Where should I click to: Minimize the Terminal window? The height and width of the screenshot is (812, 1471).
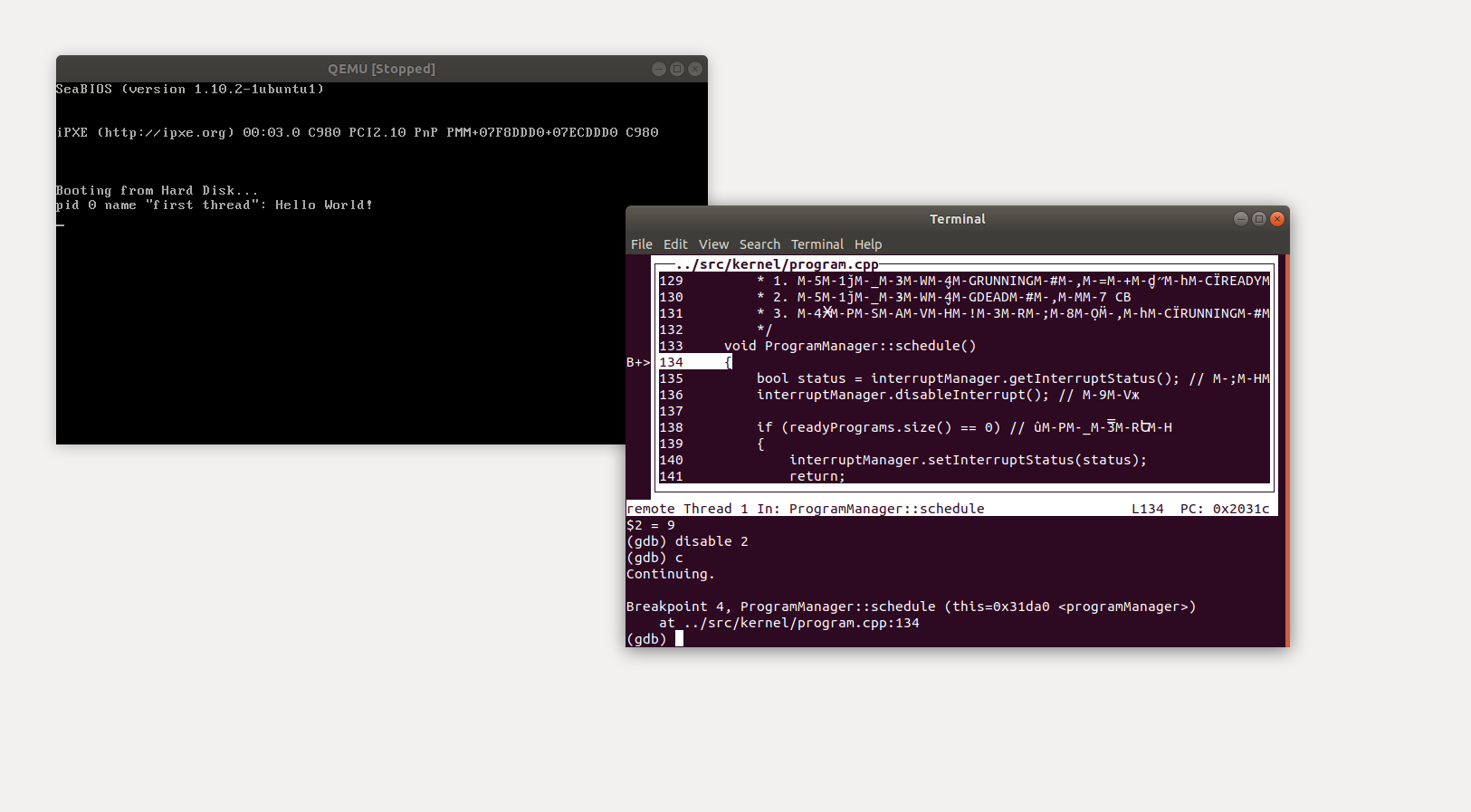point(1240,219)
